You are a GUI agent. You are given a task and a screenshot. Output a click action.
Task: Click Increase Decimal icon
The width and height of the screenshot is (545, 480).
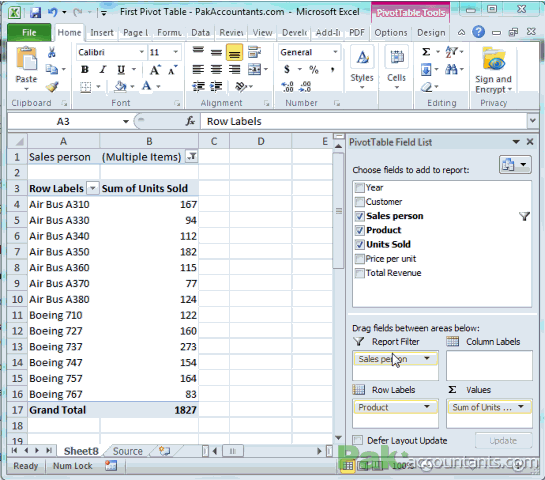[287, 87]
